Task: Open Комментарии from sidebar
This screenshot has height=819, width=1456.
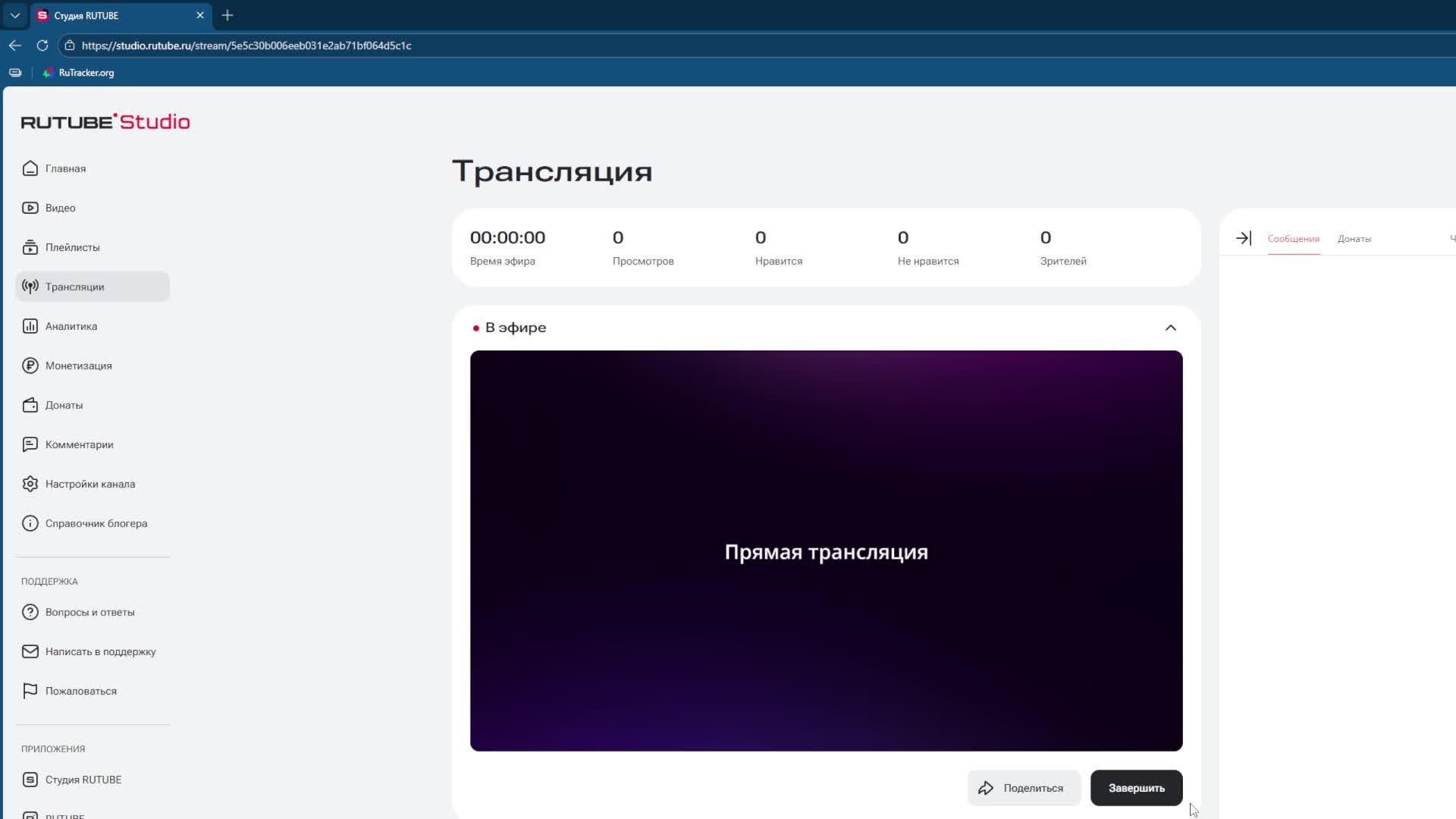Action: (79, 444)
